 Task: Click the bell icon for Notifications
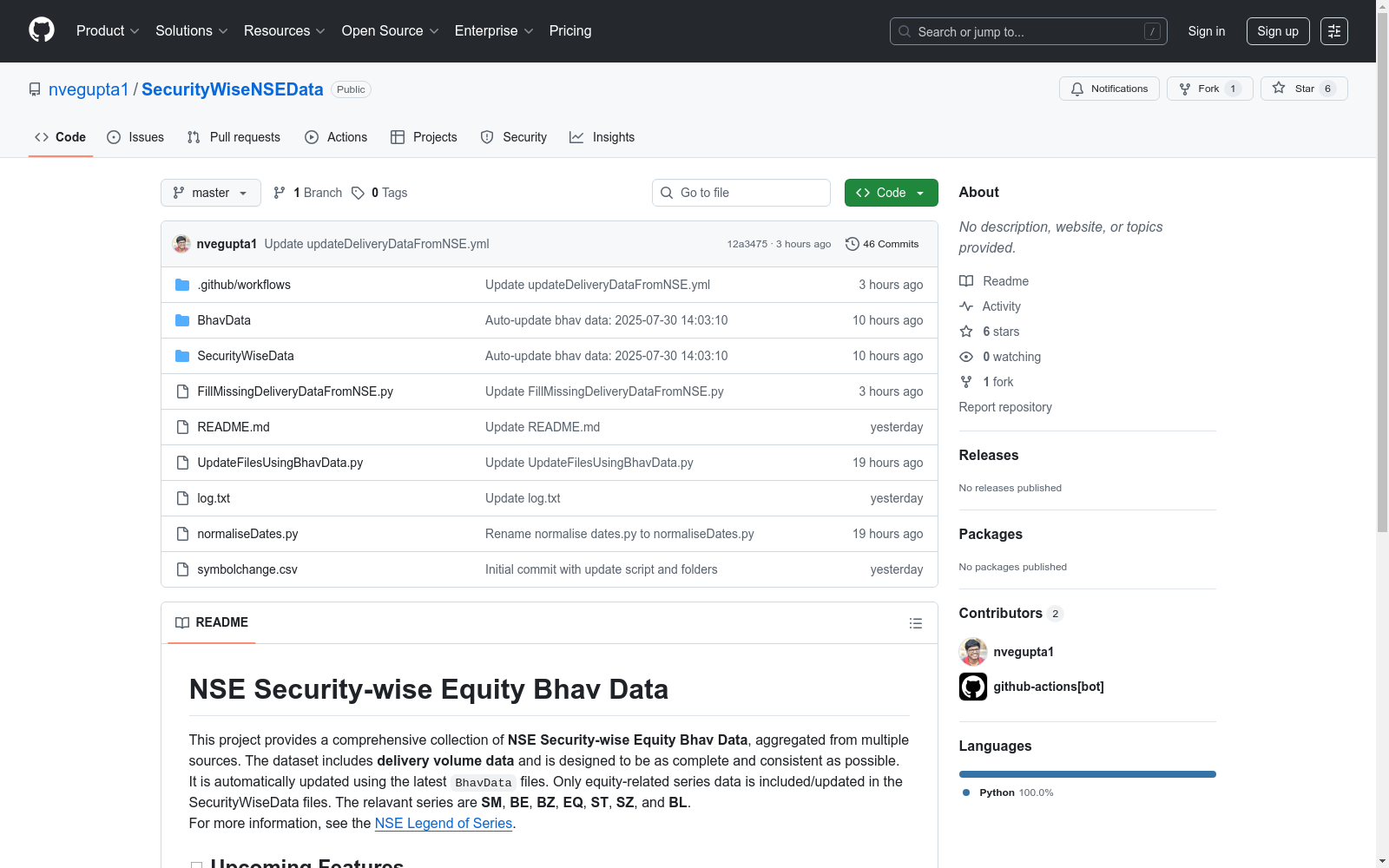coord(1077,89)
